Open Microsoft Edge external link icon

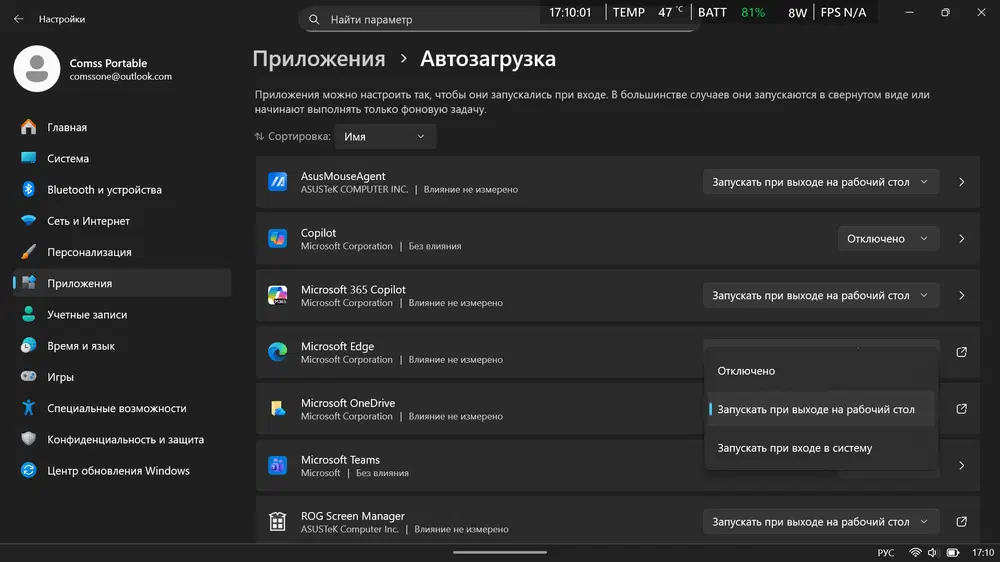pos(961,352)
